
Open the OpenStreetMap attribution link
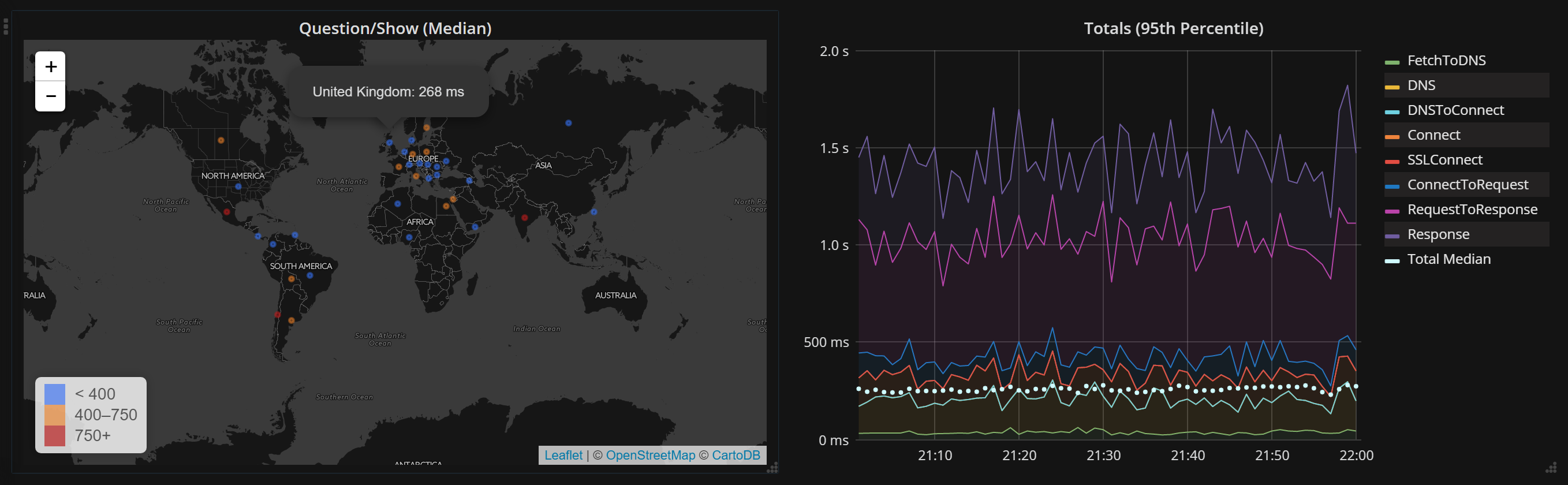coord(650,455)
